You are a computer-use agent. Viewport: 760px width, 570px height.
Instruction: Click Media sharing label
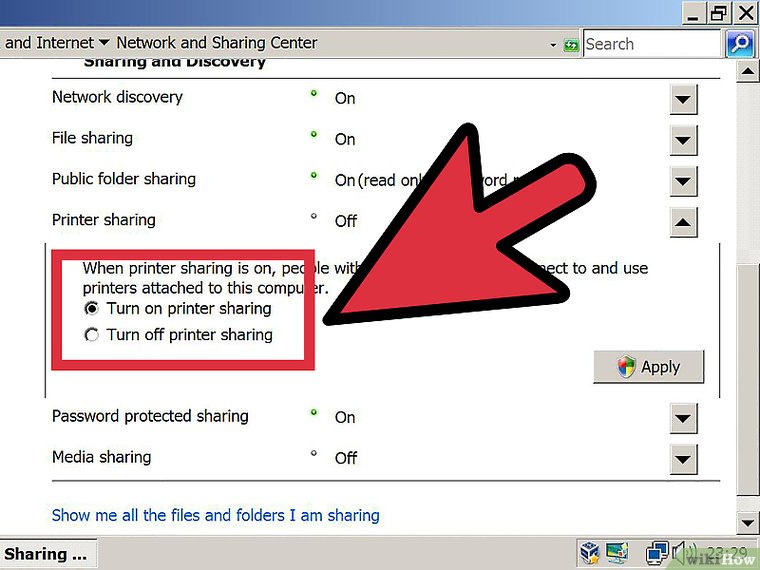tap(101, 457)
